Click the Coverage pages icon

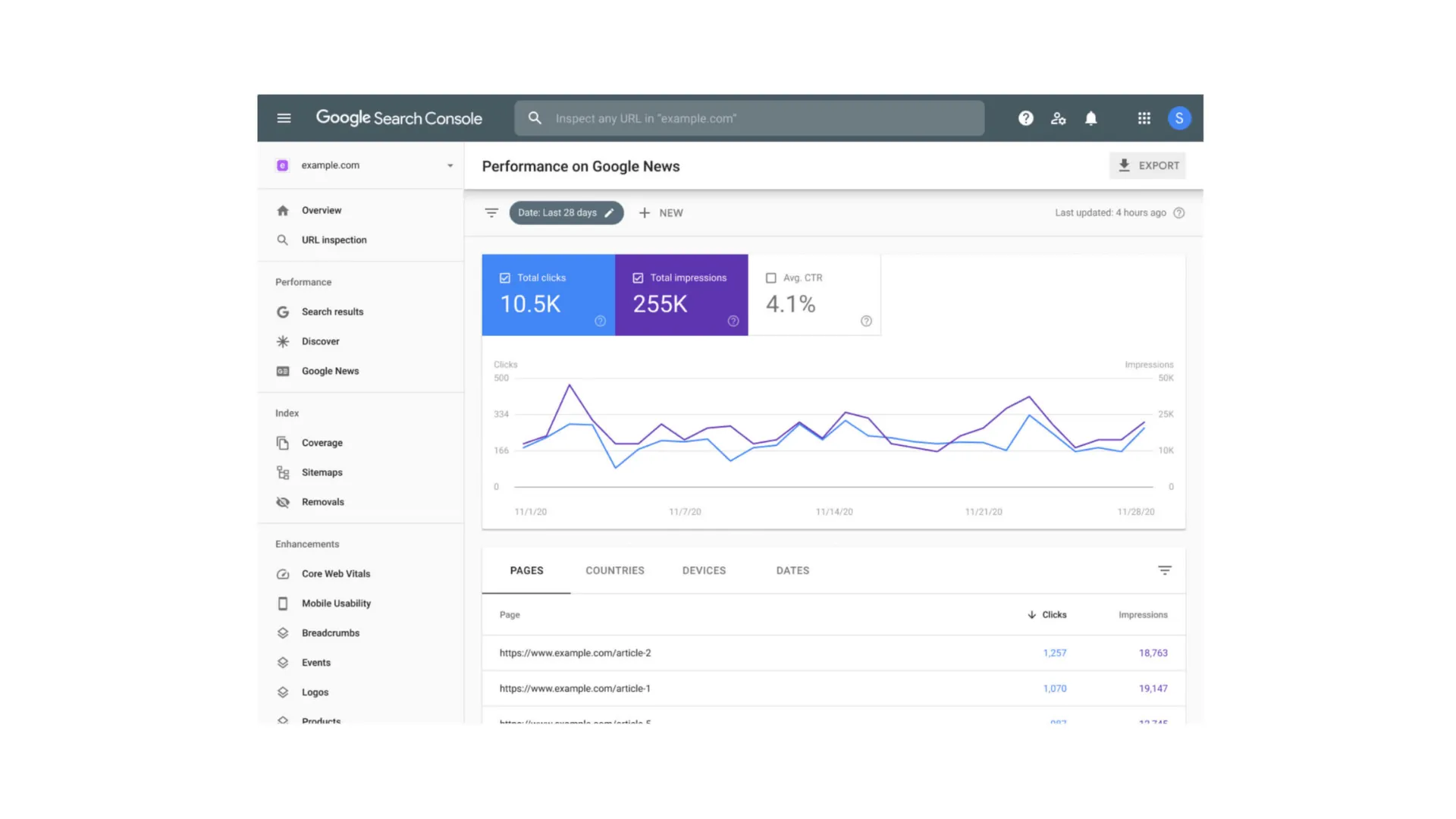click(283, 443)
